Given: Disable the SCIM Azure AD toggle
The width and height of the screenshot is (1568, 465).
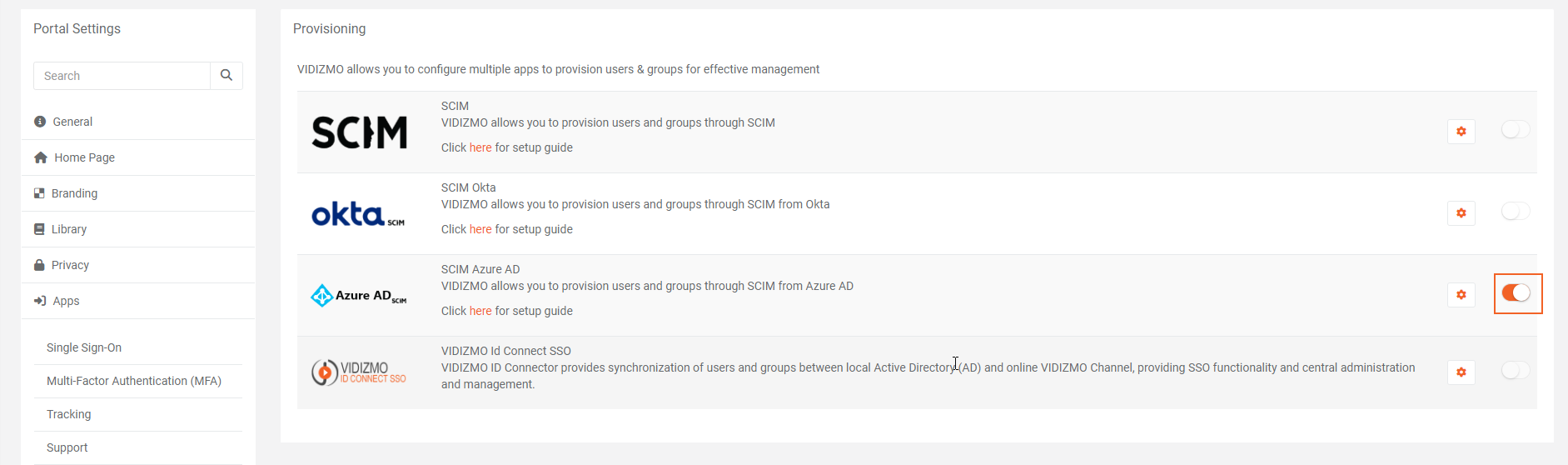Looking at the screenshot, I should (1516, 293).
